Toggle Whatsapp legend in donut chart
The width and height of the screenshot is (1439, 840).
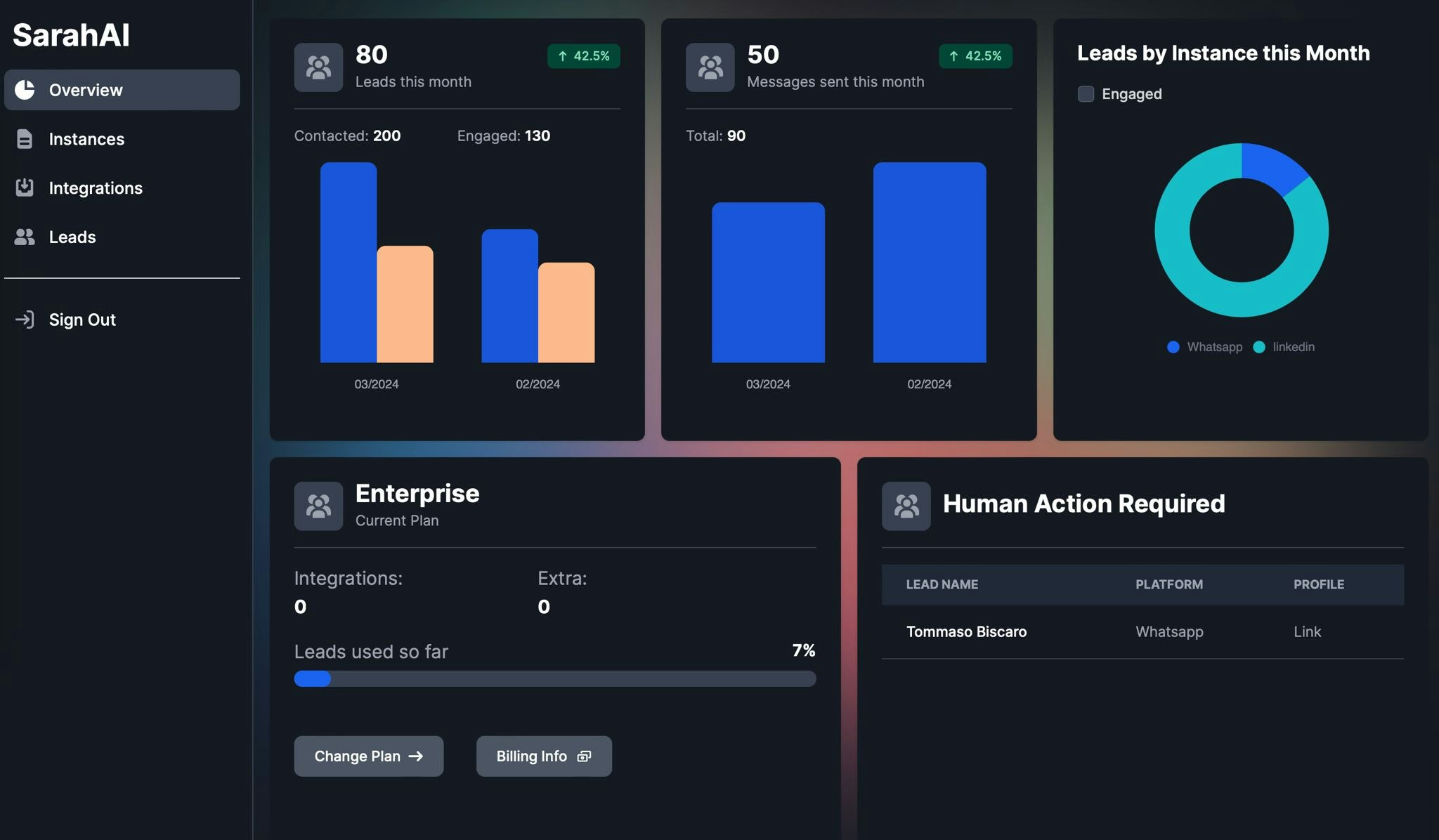pyautogui.click(x=1204, y=347)
